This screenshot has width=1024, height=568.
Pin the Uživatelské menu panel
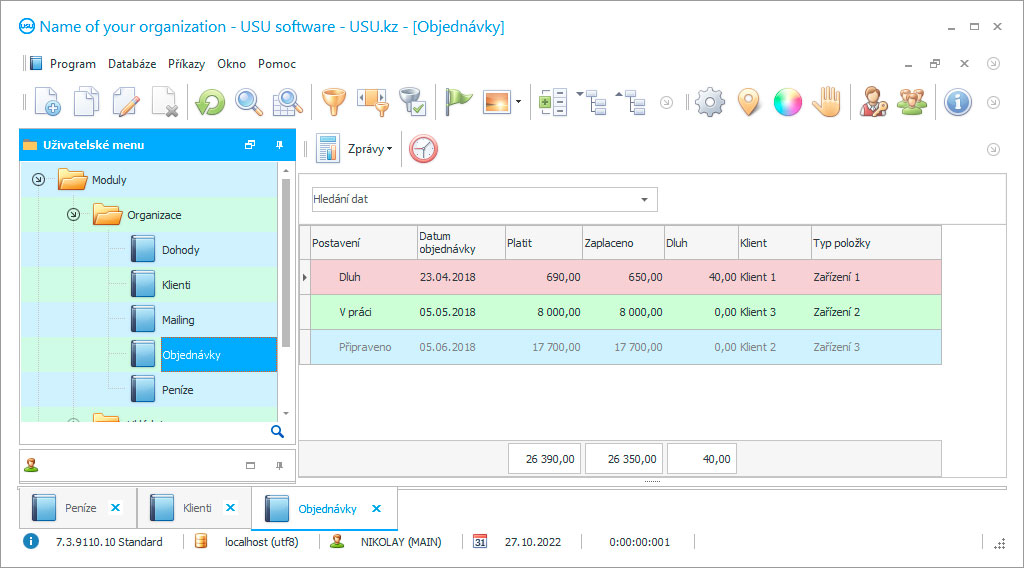click(279, 145)
